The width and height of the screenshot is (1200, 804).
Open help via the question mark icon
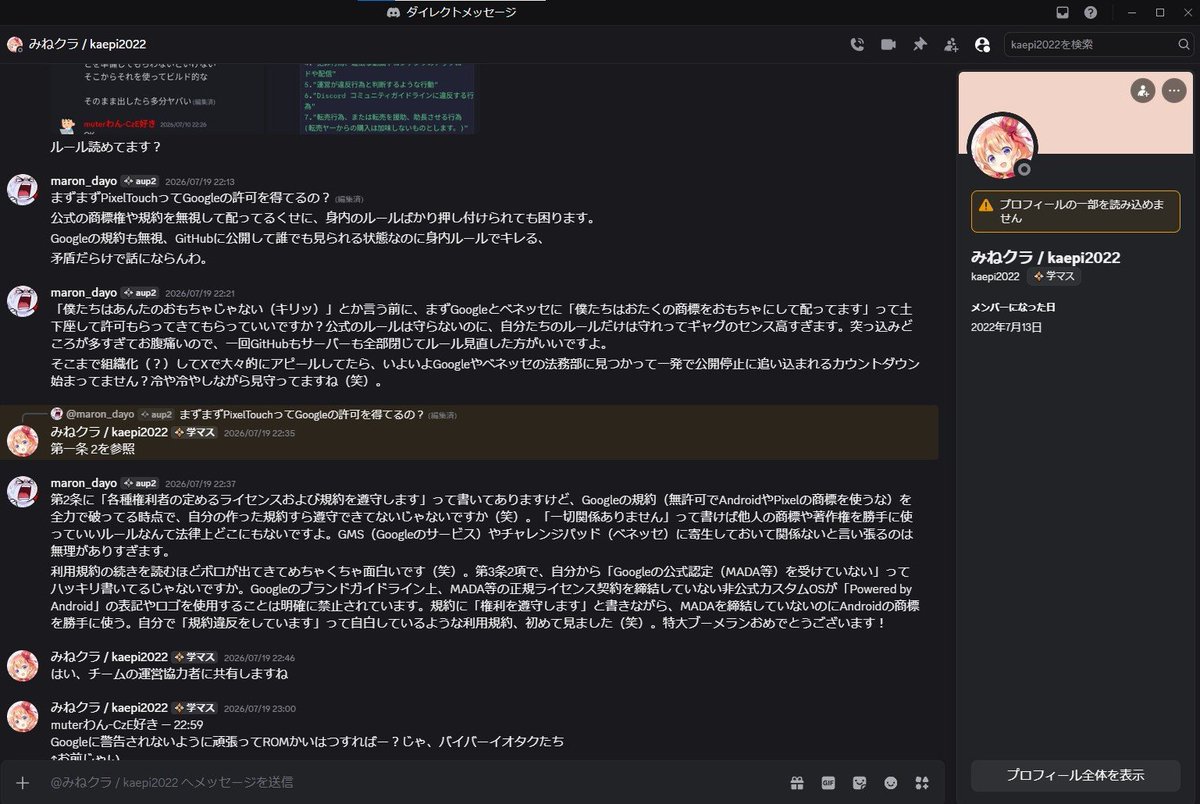point(1090,12)
